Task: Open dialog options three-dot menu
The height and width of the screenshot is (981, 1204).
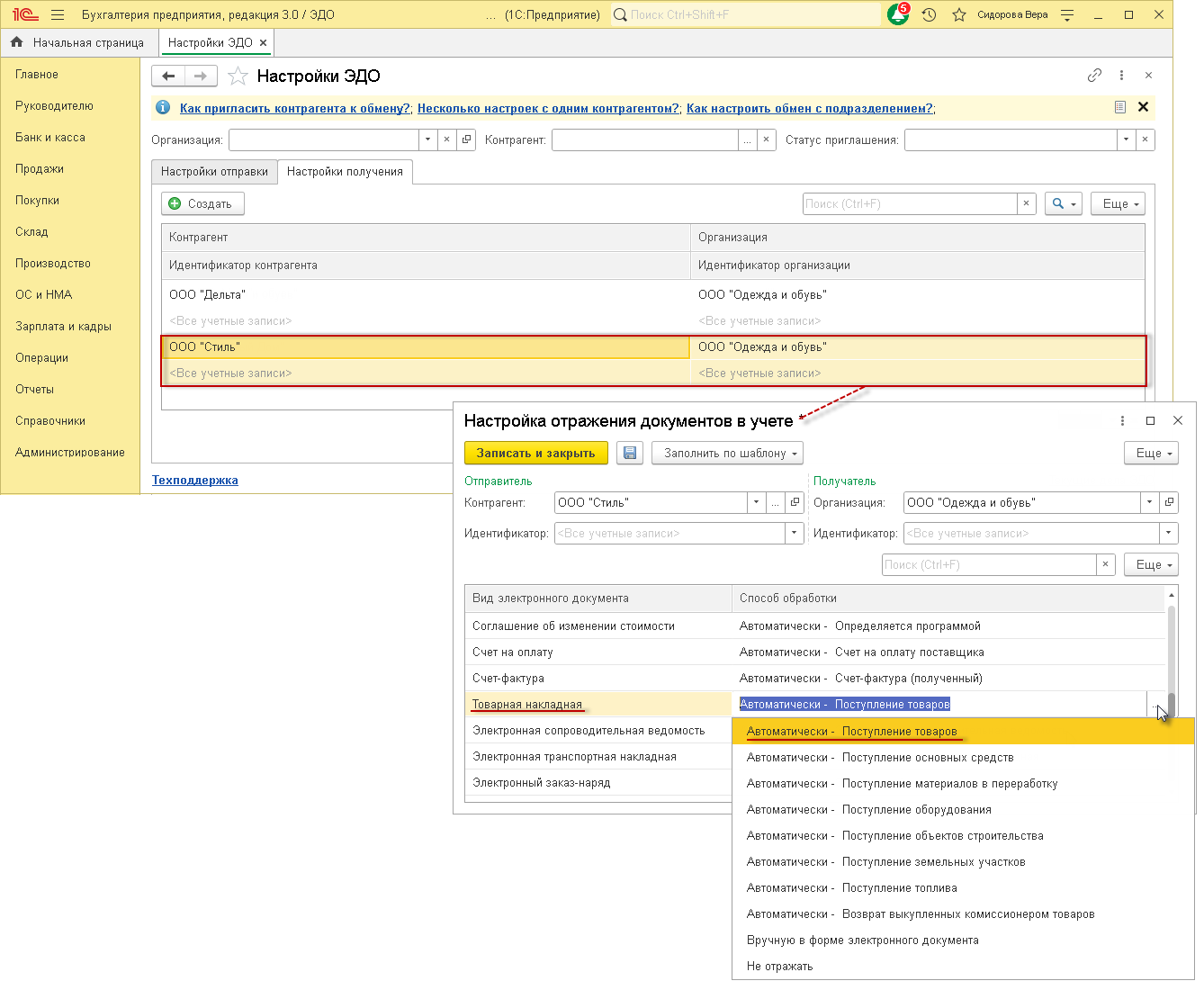Action: coord(1122,420)
